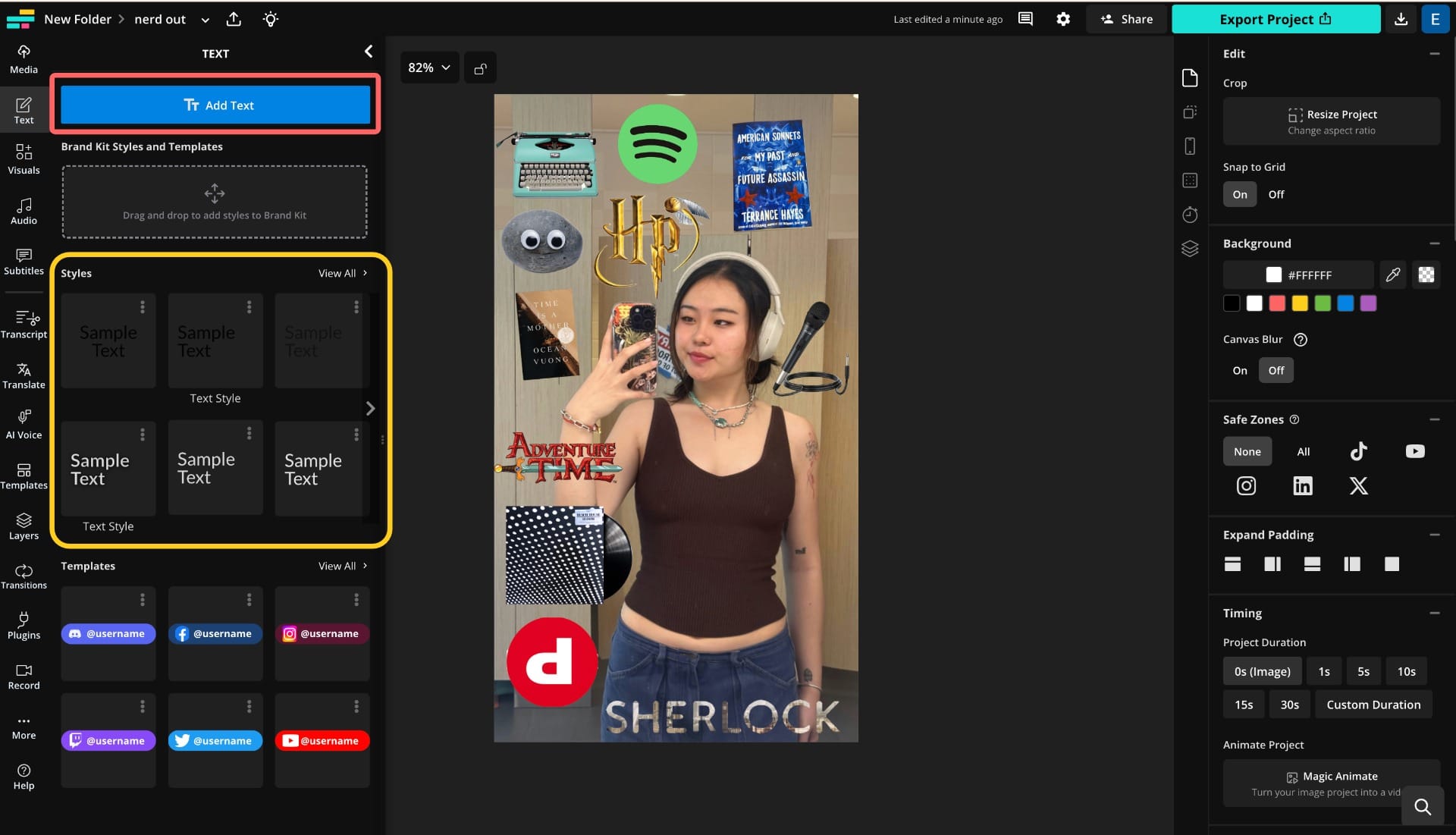Screen dimensions: 1456x835
Task: Select the Instagram username template thumbnail
Action: 322,633
